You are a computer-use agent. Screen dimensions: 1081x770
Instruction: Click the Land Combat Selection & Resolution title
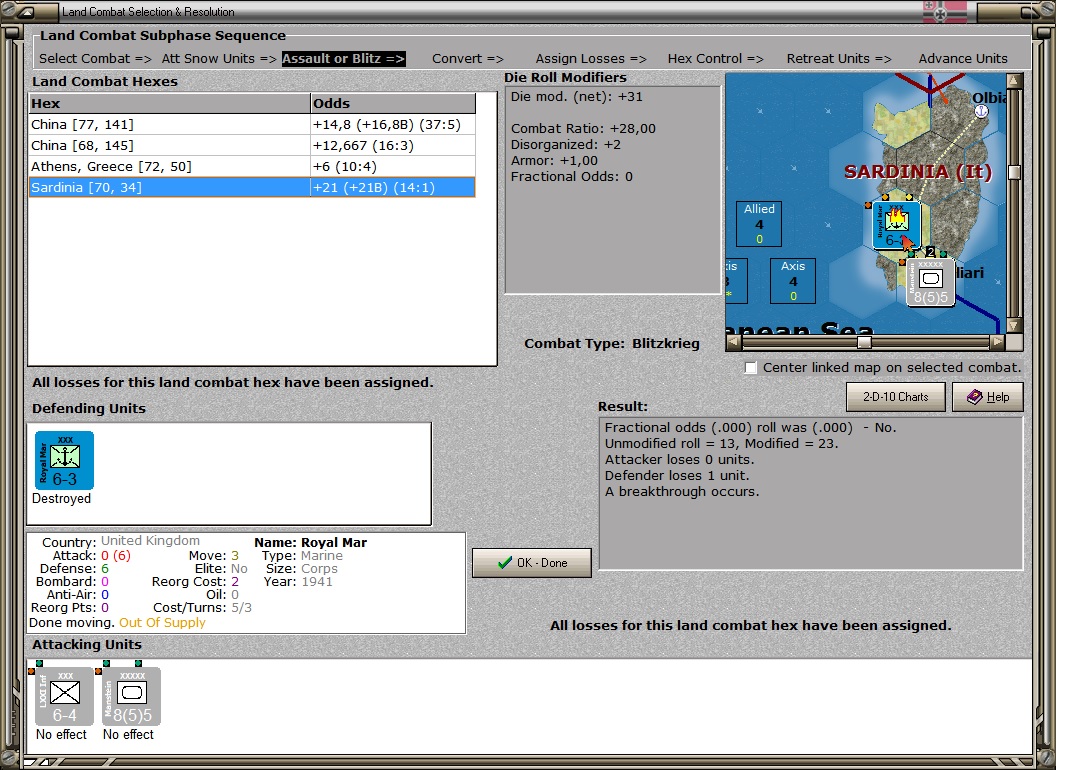[148, 12]
